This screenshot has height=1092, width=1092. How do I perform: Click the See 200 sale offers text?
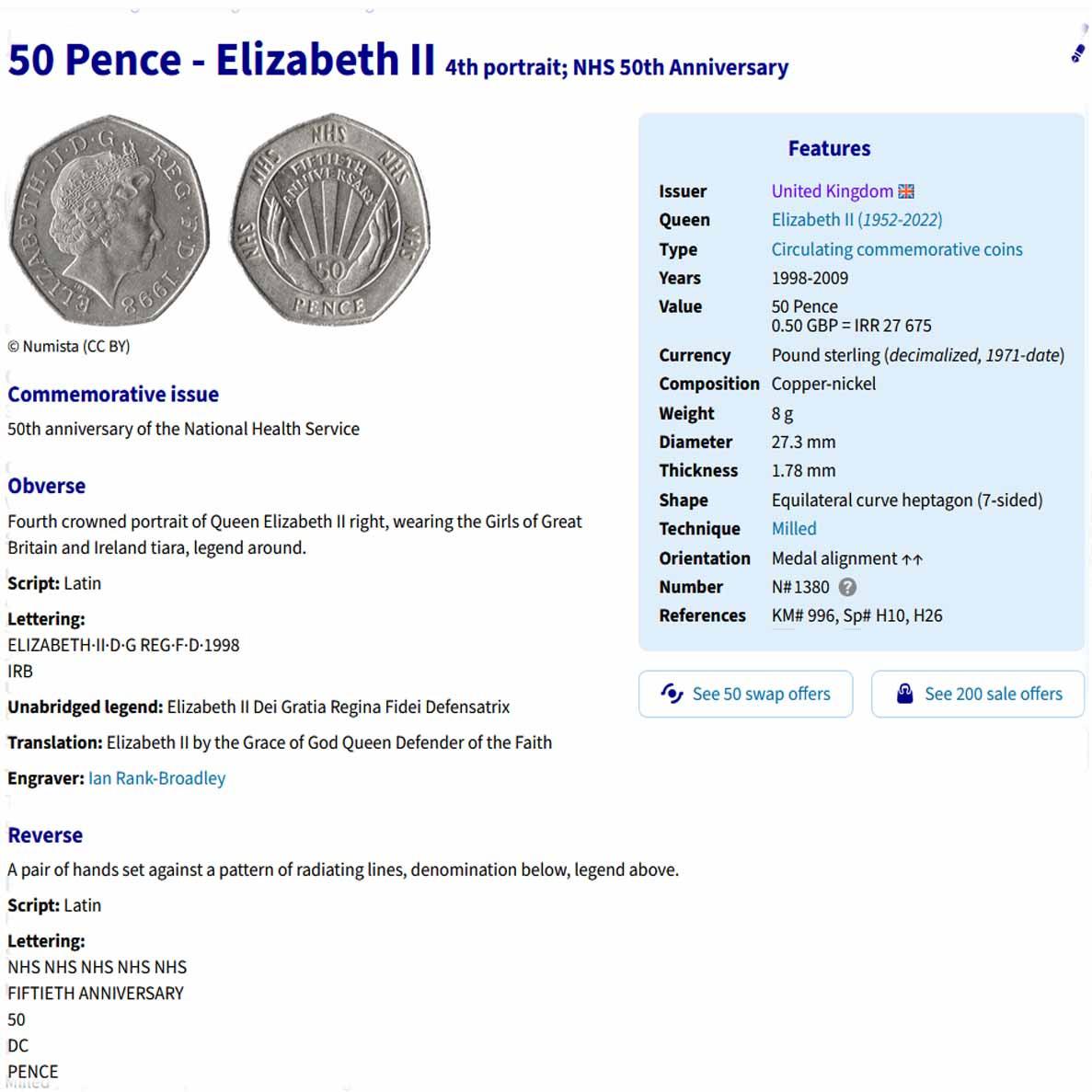pyautogui.click(x=993, y=694)
